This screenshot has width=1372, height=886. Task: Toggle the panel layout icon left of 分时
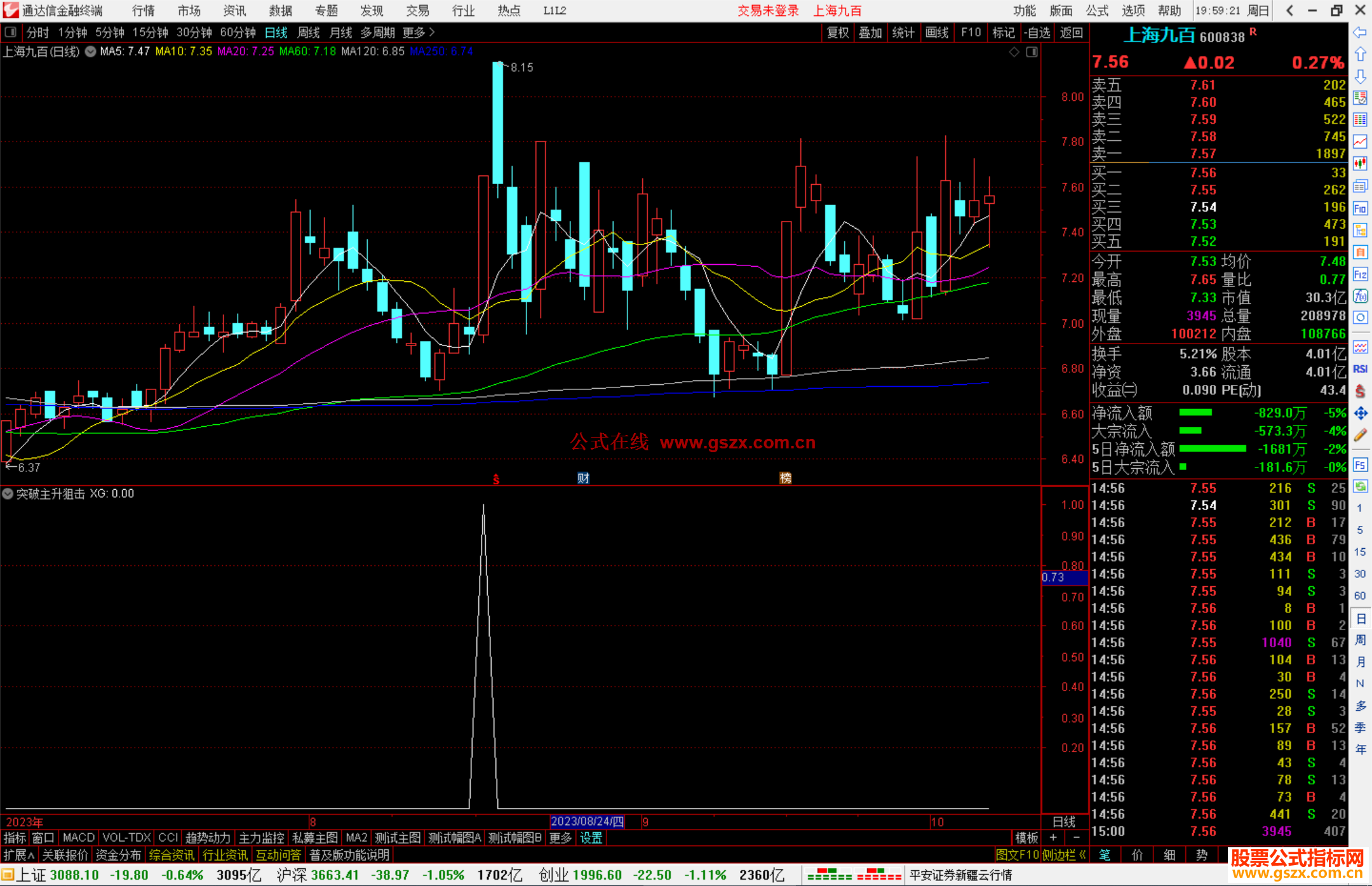click(11, 32)
